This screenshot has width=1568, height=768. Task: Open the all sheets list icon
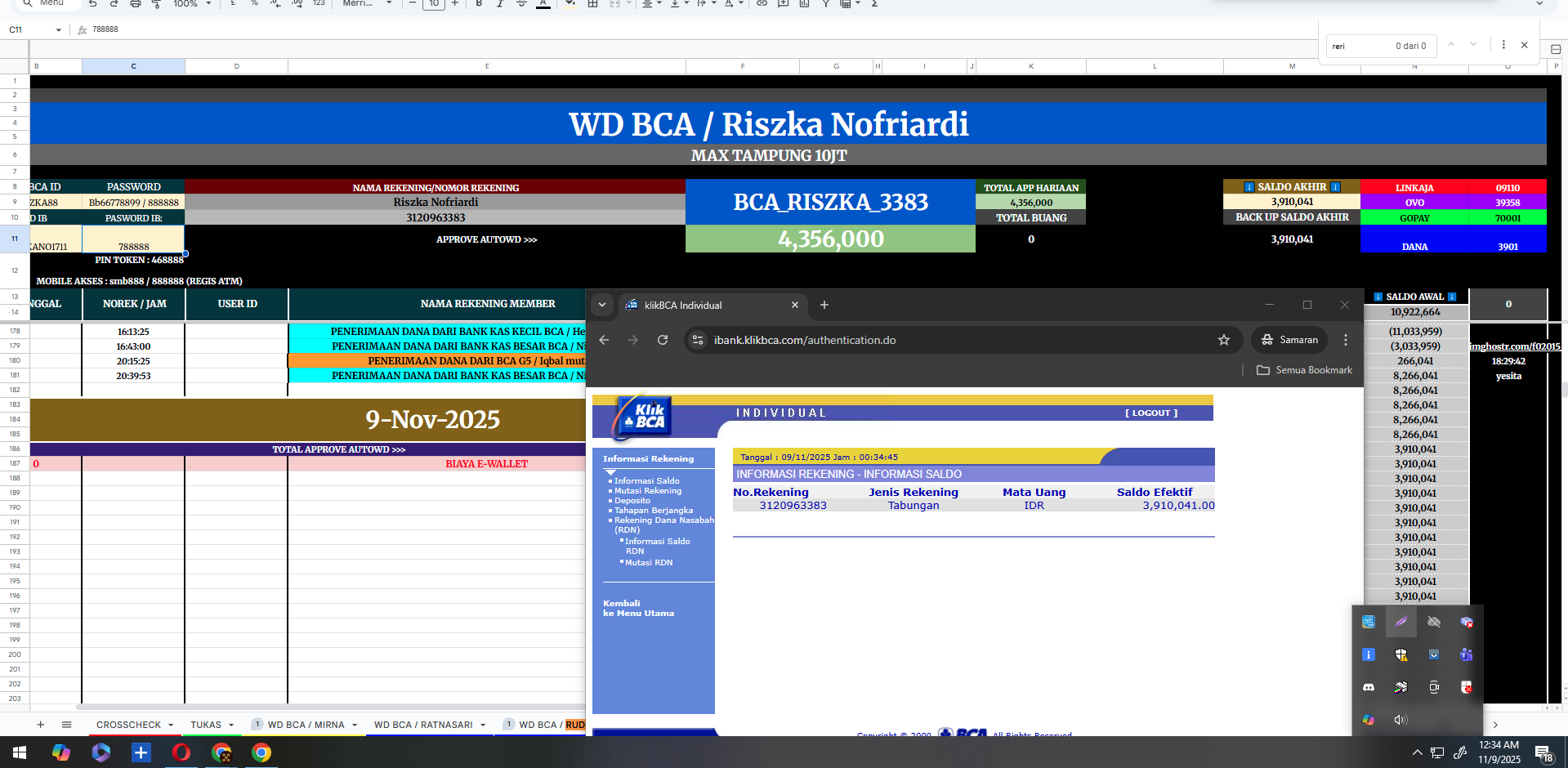point(67,725)
